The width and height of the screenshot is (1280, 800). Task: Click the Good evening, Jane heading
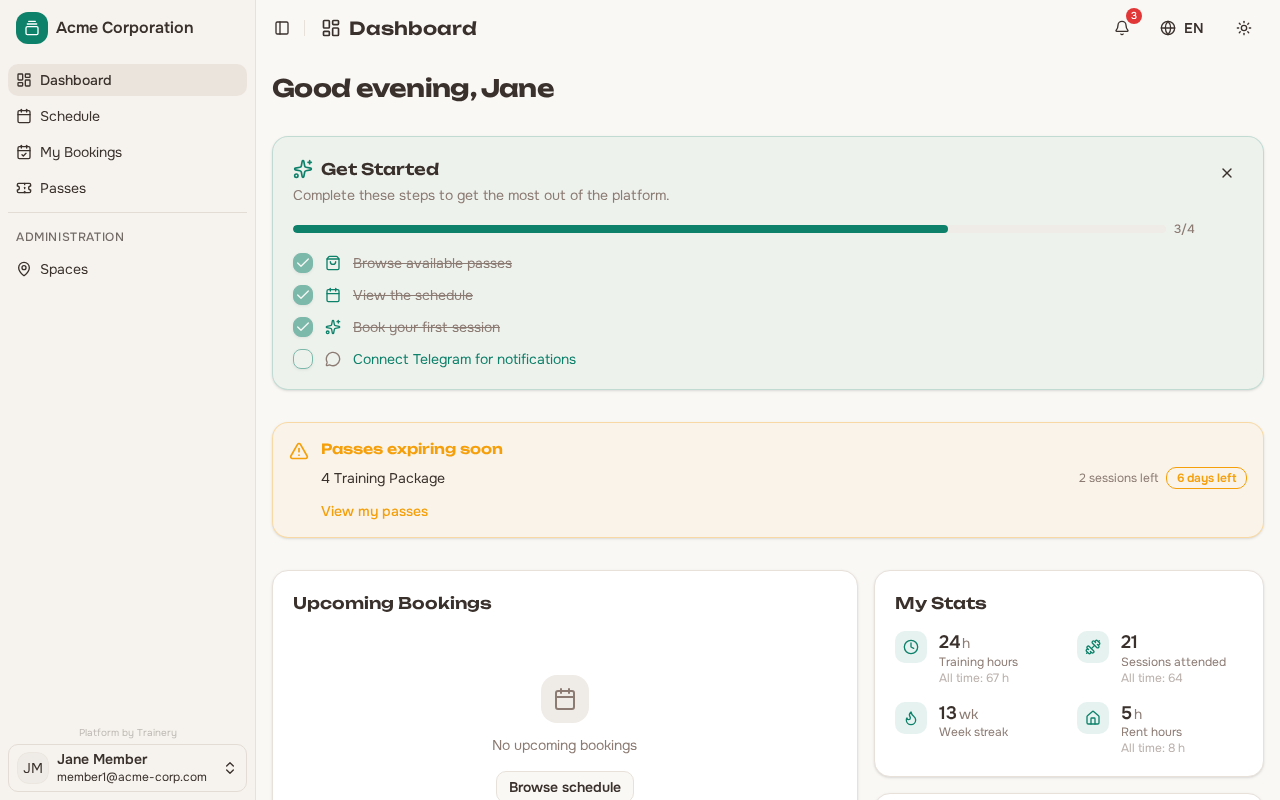(x=413, y=88)
